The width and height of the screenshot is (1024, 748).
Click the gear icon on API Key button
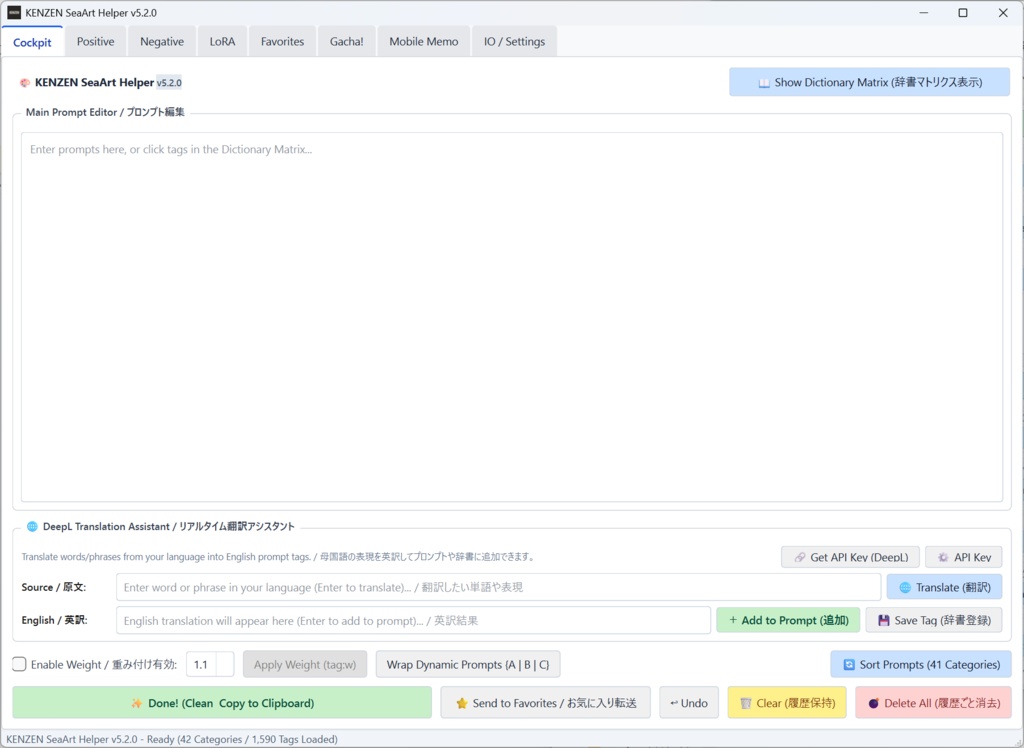(943, 557)
